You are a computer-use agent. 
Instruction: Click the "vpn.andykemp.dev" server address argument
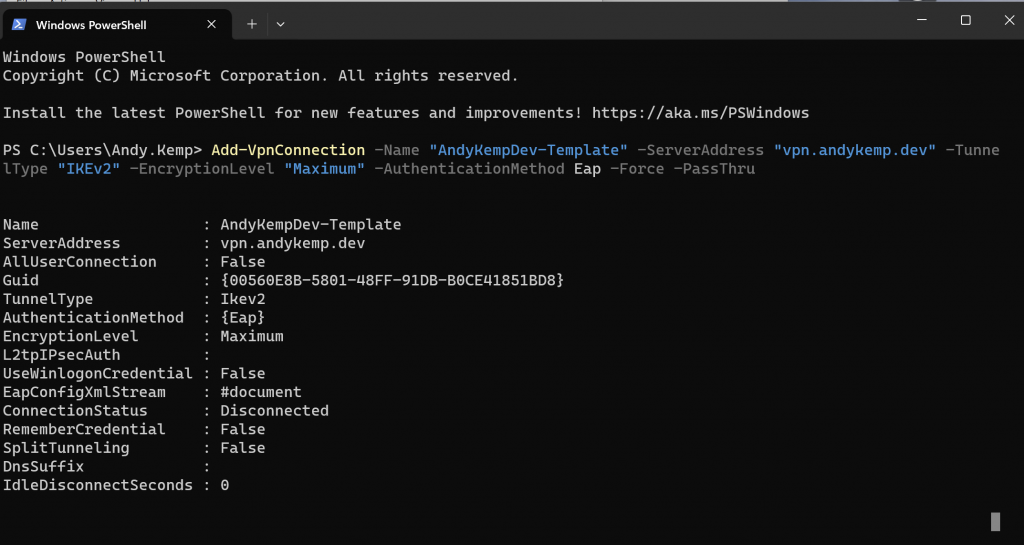coord(855,150)
